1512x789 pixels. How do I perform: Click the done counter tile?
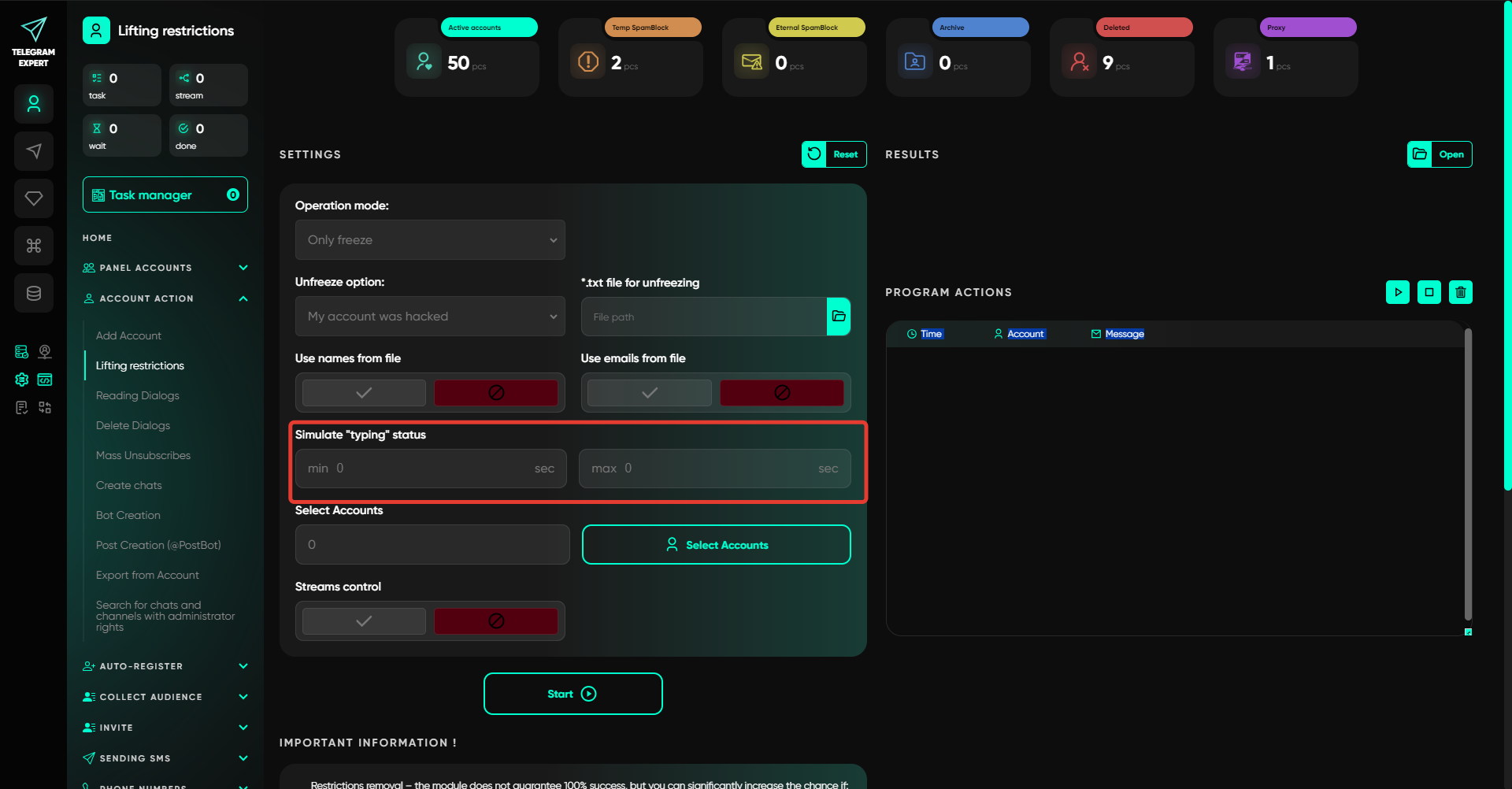point(209,135)
